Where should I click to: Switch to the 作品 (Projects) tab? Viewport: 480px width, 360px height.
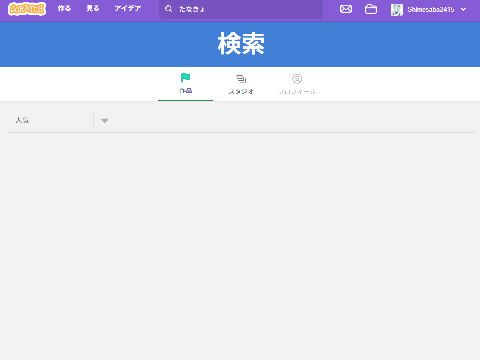click(185, 84)
